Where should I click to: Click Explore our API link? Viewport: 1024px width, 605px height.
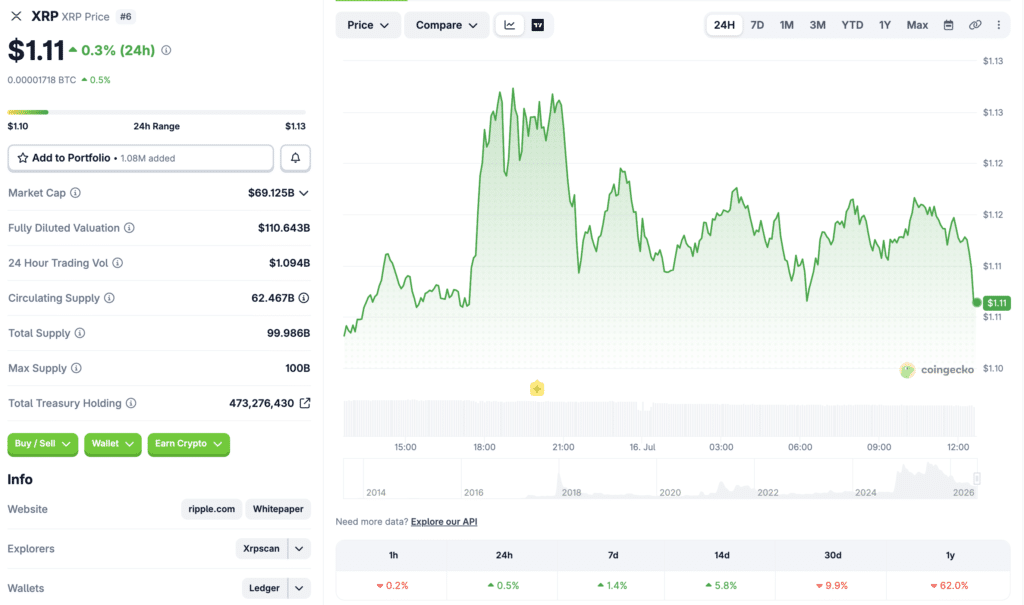(444, 521)
